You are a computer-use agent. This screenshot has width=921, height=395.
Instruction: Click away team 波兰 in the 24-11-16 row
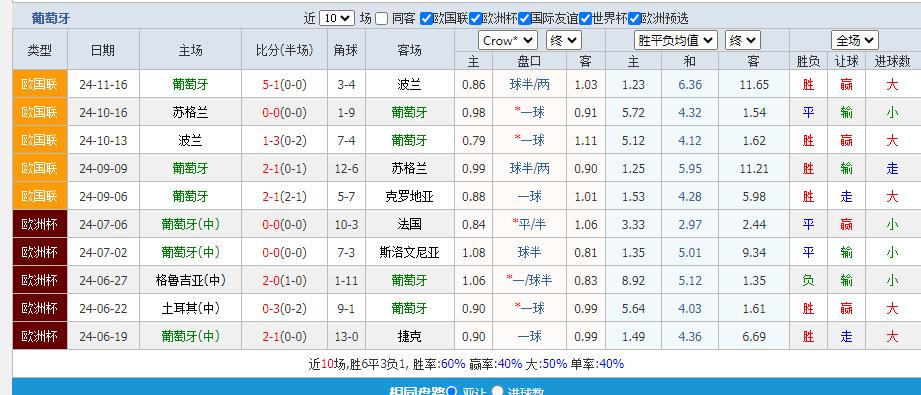tap(409, 85)
